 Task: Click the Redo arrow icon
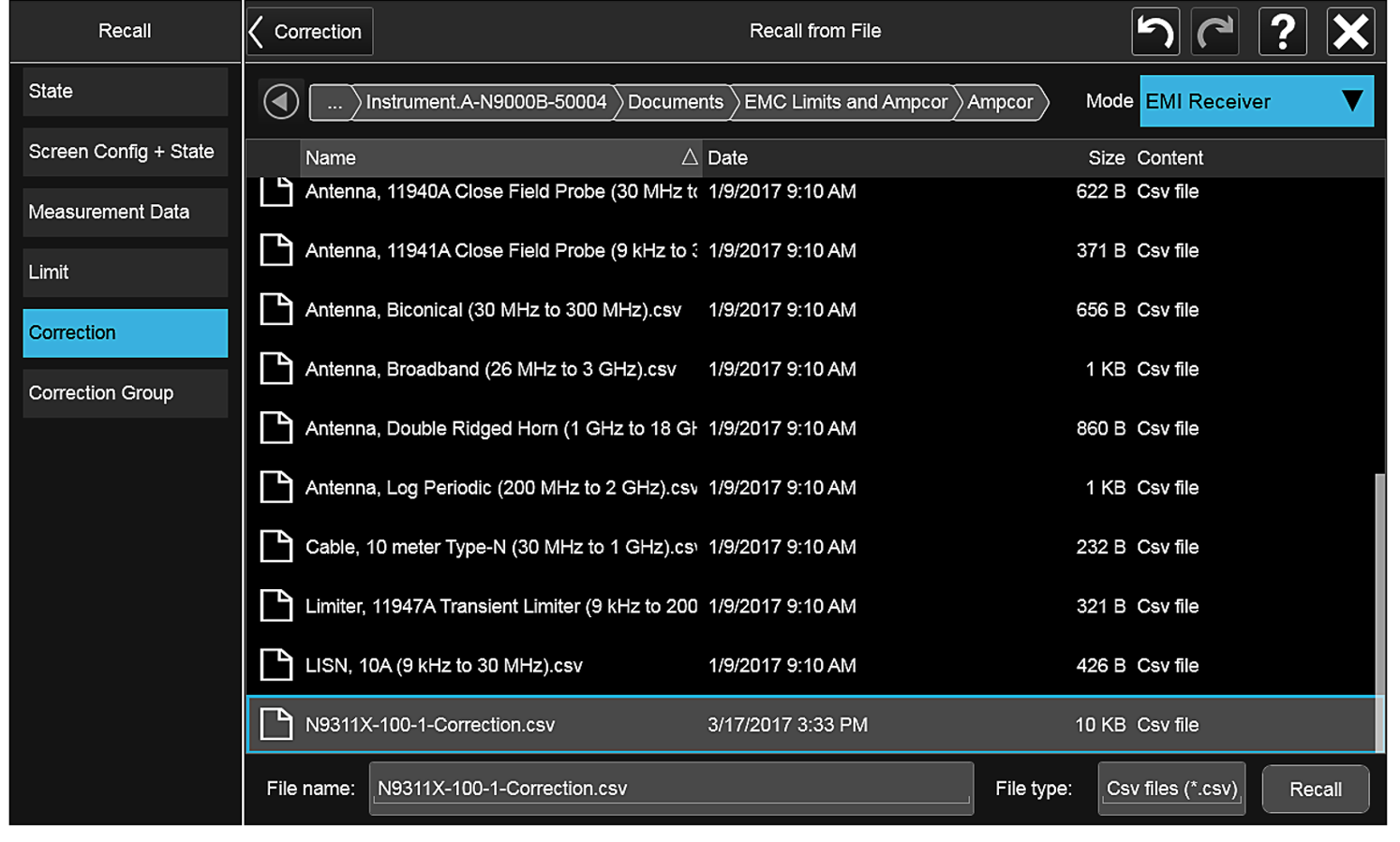1214,32
